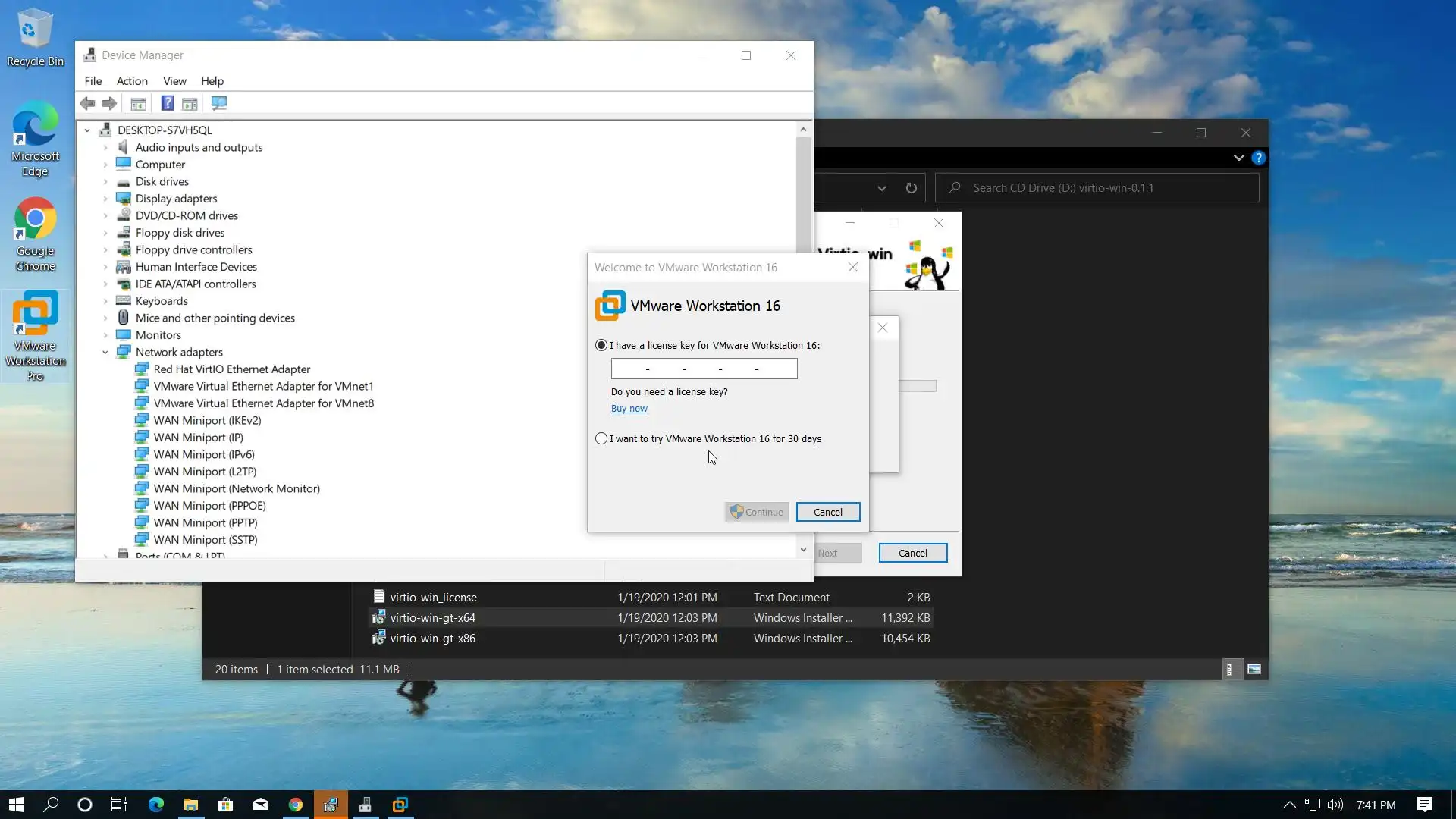Open the Action menu in Device Manager
The width and height of the screenshot is (1456, 819).
132,81
